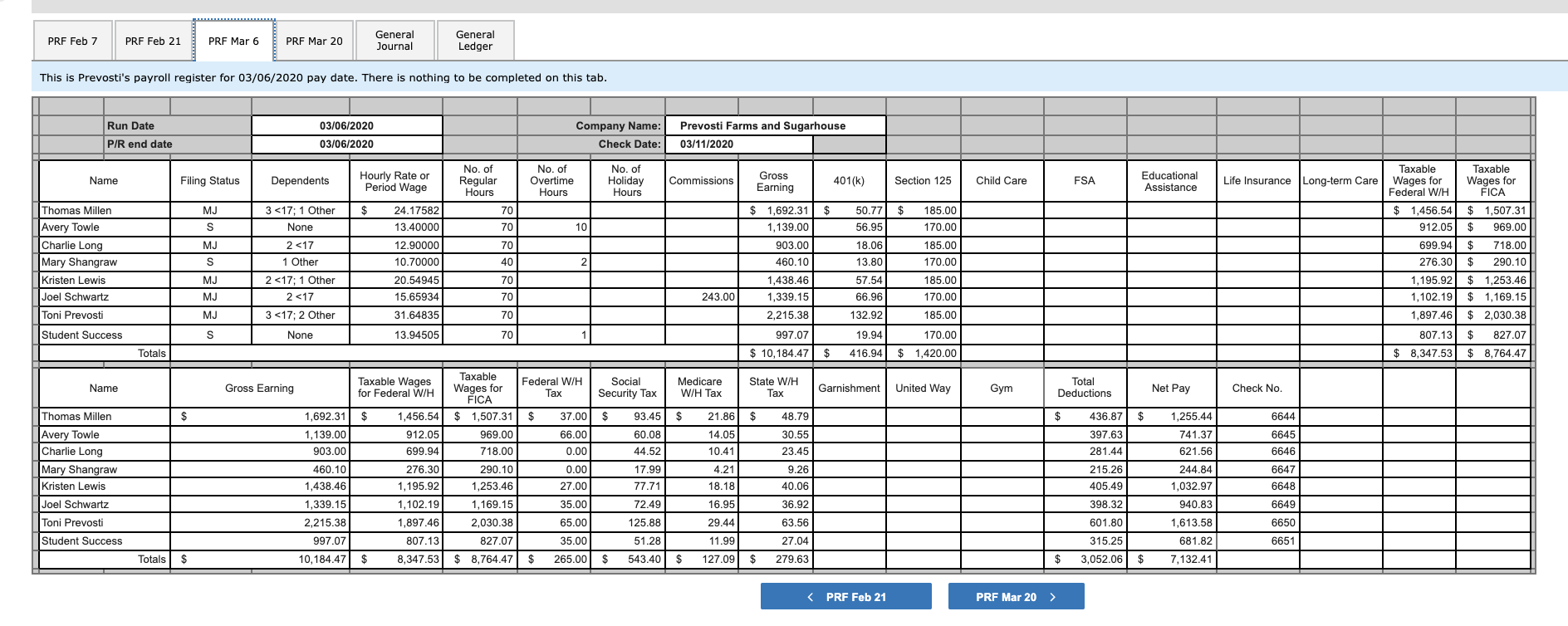This screenshot has width=1568, height=626.
Task: Click Toni Prevosti's net pay 1,613.58
Action: tap(1171, 522)
